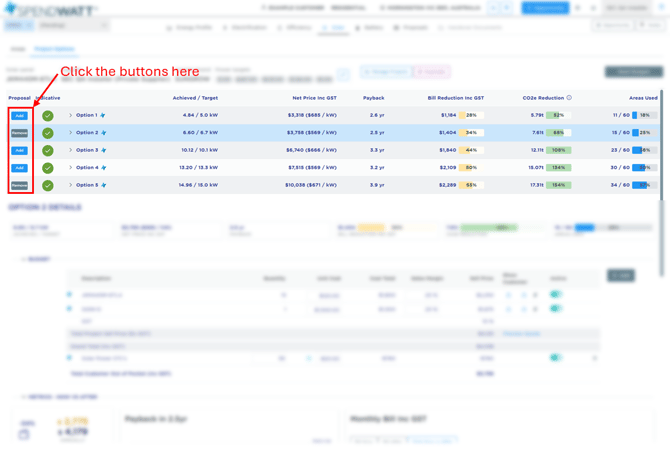
Task: Expand the Option 2 row chevron
Action: [x=70, y=133]
